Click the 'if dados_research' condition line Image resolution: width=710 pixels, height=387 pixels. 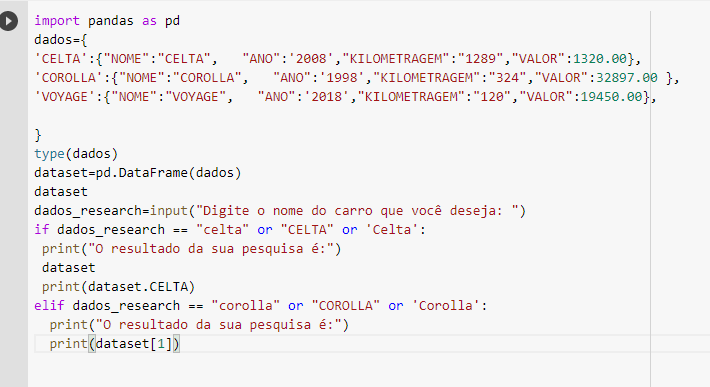[230, 230]
